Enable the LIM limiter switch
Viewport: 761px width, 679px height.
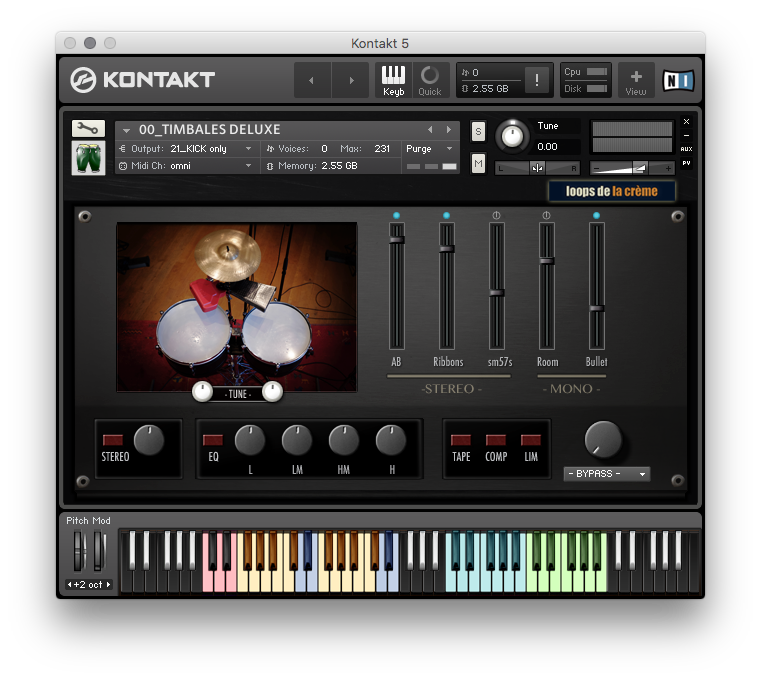point(531,440)
